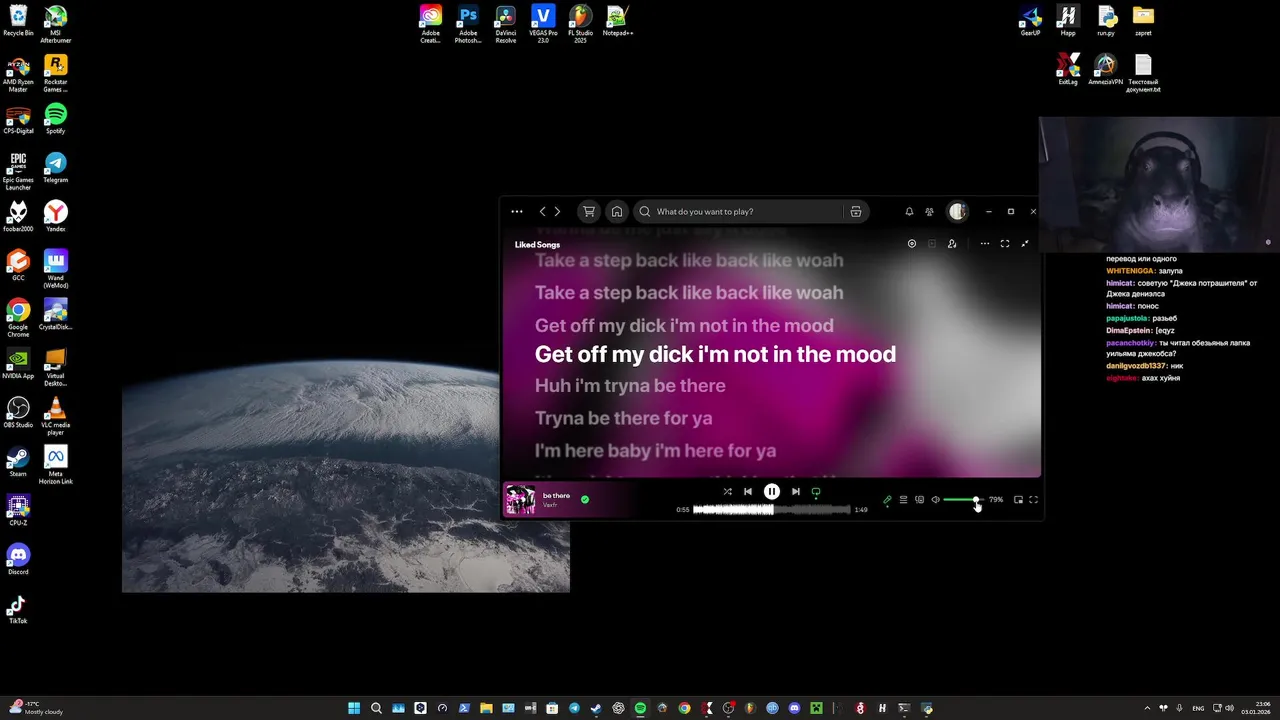Click the be there album thumbnail
The image size is (1280, 720).
(x=520, y=499)
